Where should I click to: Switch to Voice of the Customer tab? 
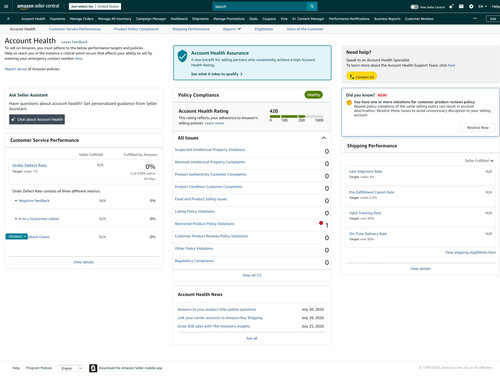[x=305, y=29]
